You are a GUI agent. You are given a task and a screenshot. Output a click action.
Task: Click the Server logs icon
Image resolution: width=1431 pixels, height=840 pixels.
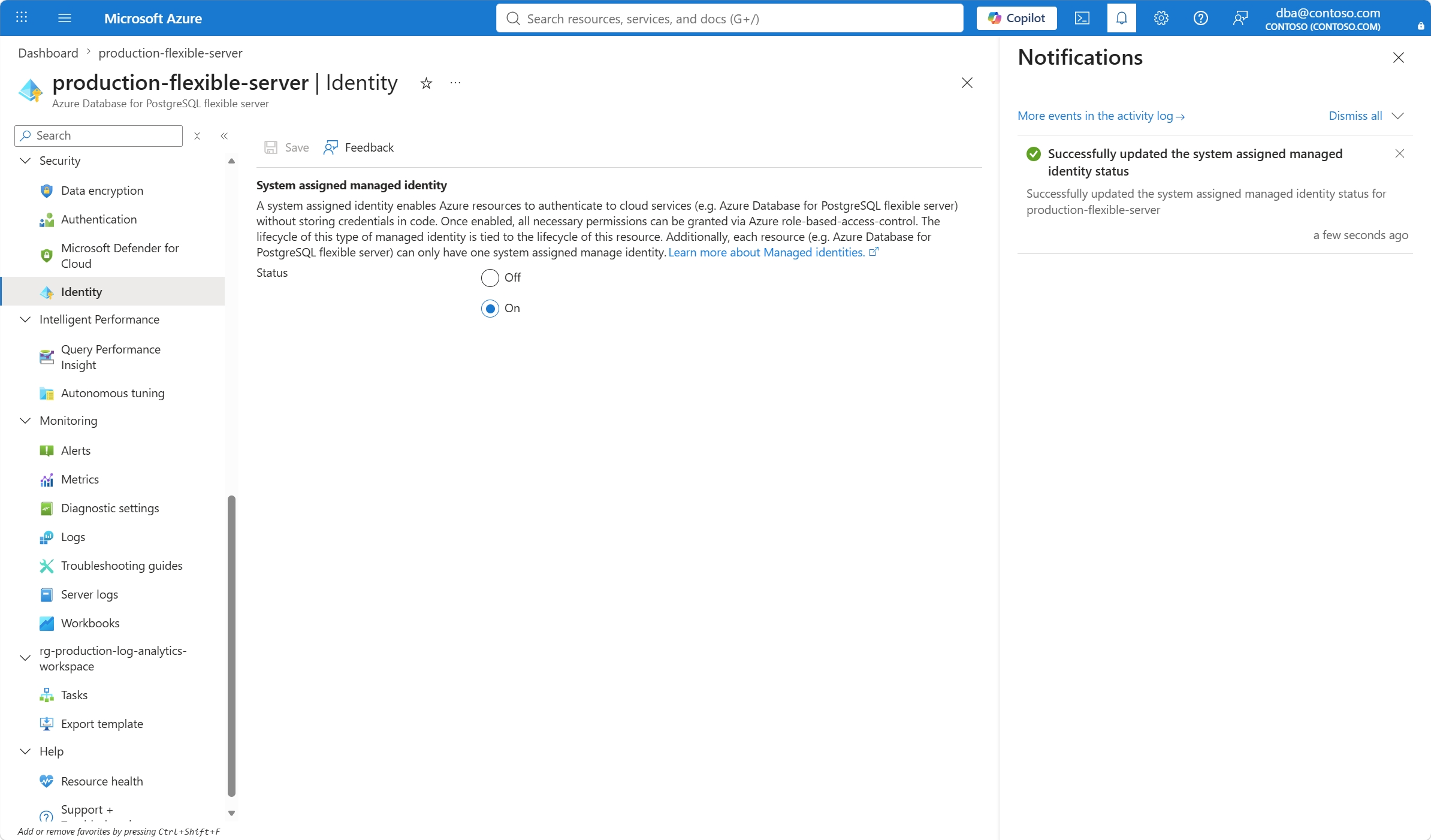pos(46,595)
